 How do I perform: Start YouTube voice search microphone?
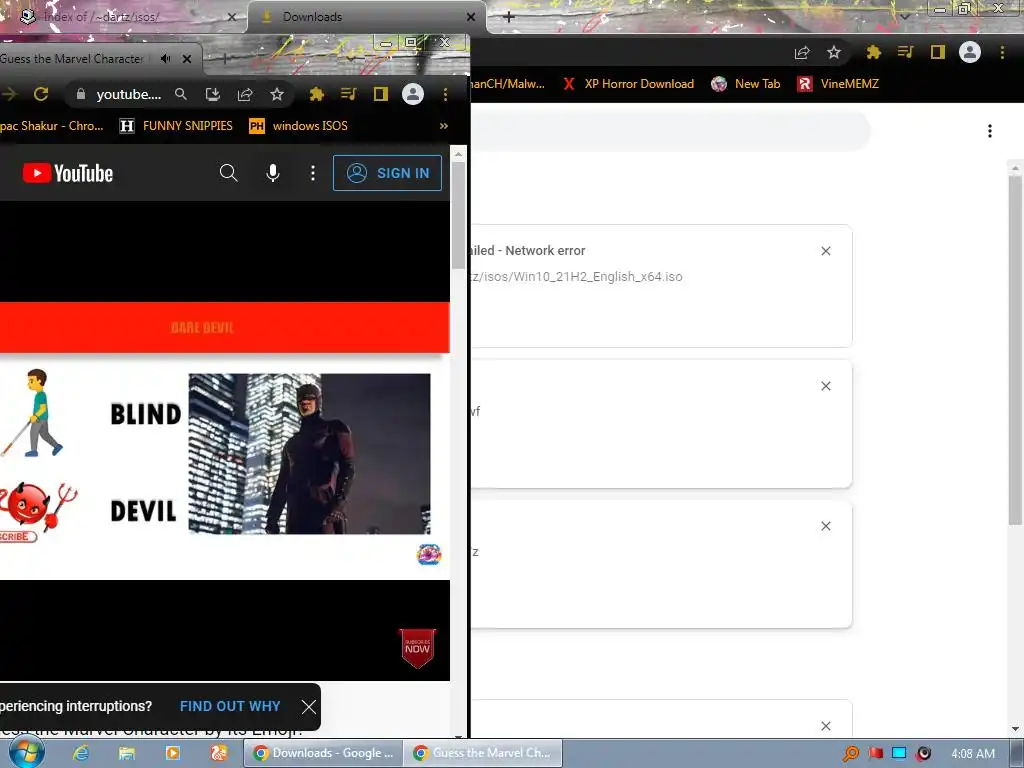click(x=273, y=173)
